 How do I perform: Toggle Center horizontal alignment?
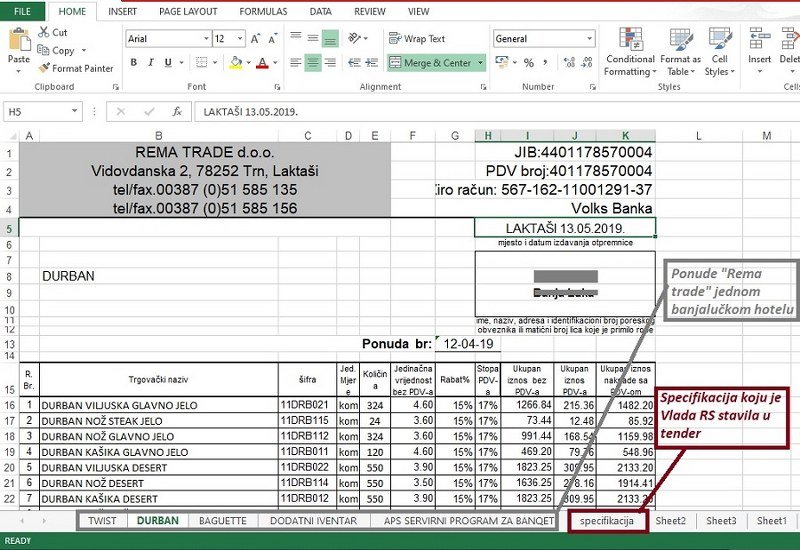313,63
